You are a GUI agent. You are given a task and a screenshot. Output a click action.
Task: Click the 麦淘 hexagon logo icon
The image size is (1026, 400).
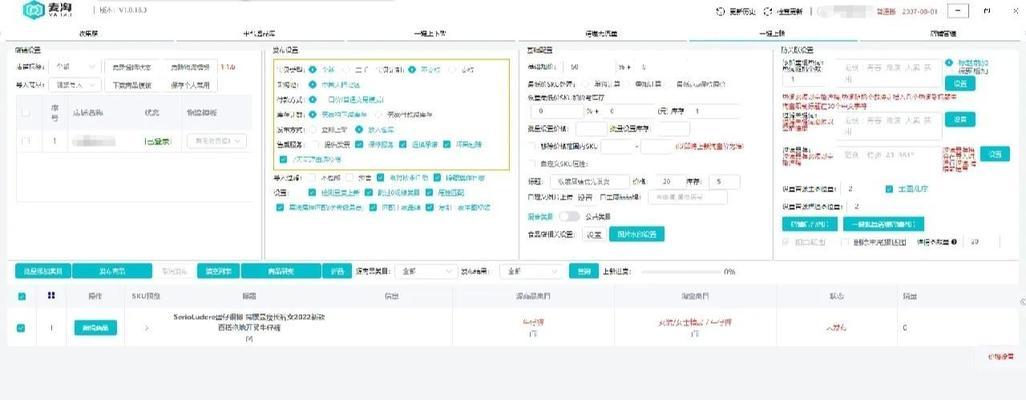(x=33, y=10)
